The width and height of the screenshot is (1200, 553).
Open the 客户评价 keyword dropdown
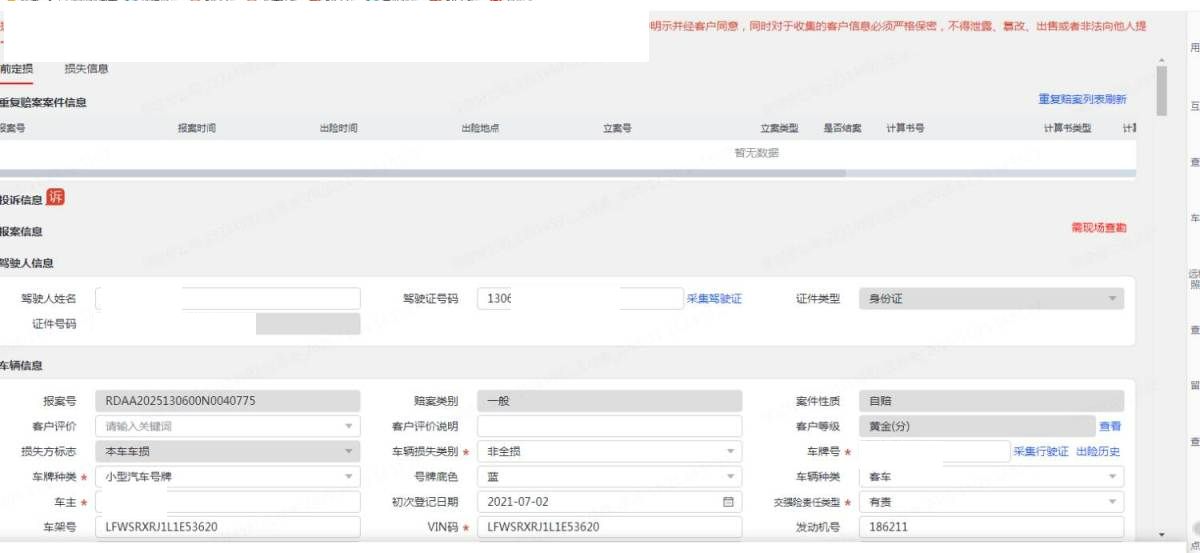227,426
